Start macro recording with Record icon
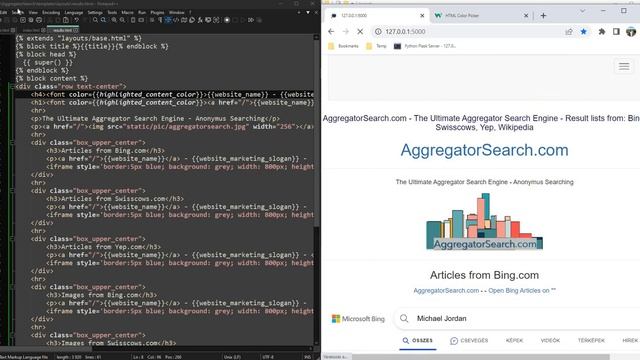This screenshot has height=360, width=640. 227,20
